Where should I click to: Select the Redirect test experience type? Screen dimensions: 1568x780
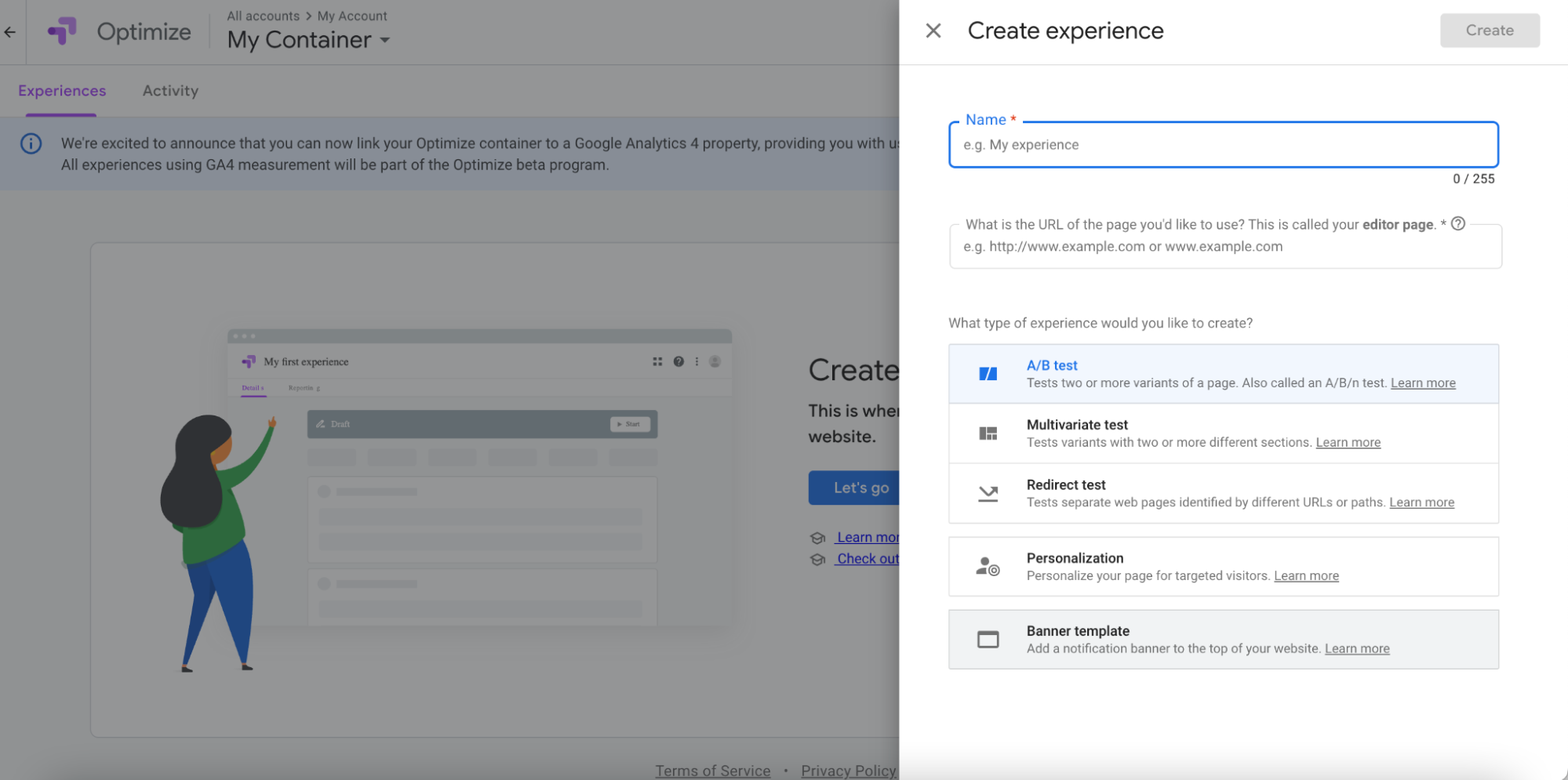[1223, 493]
